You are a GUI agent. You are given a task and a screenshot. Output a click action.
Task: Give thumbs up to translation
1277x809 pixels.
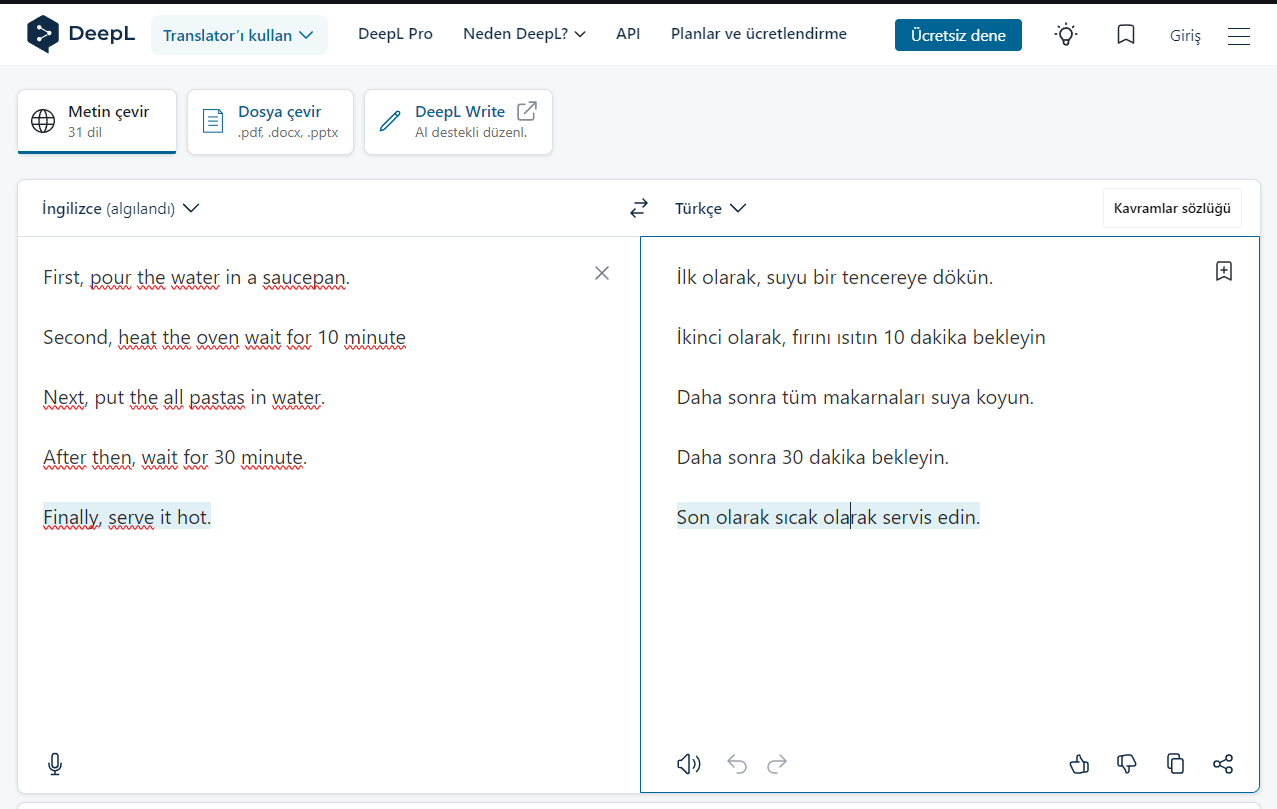[x=1079, y=764]
